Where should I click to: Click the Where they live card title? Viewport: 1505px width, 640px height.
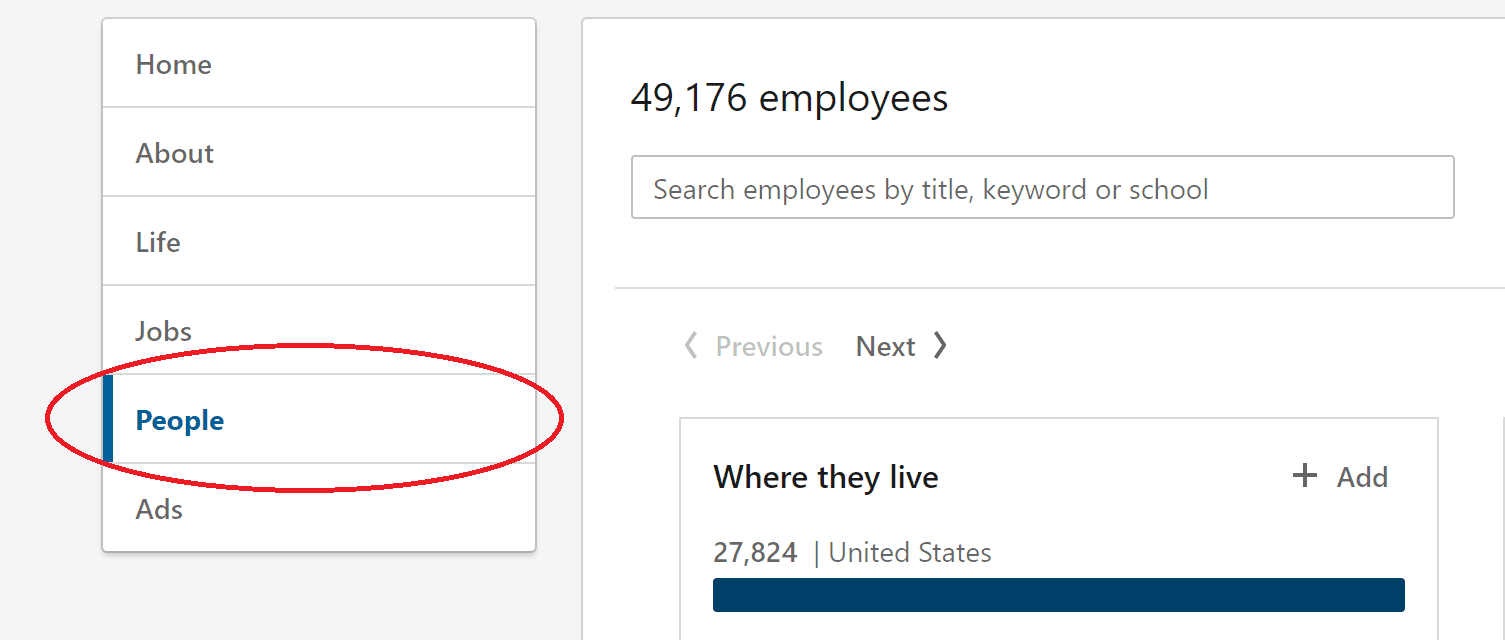[825, 476]
